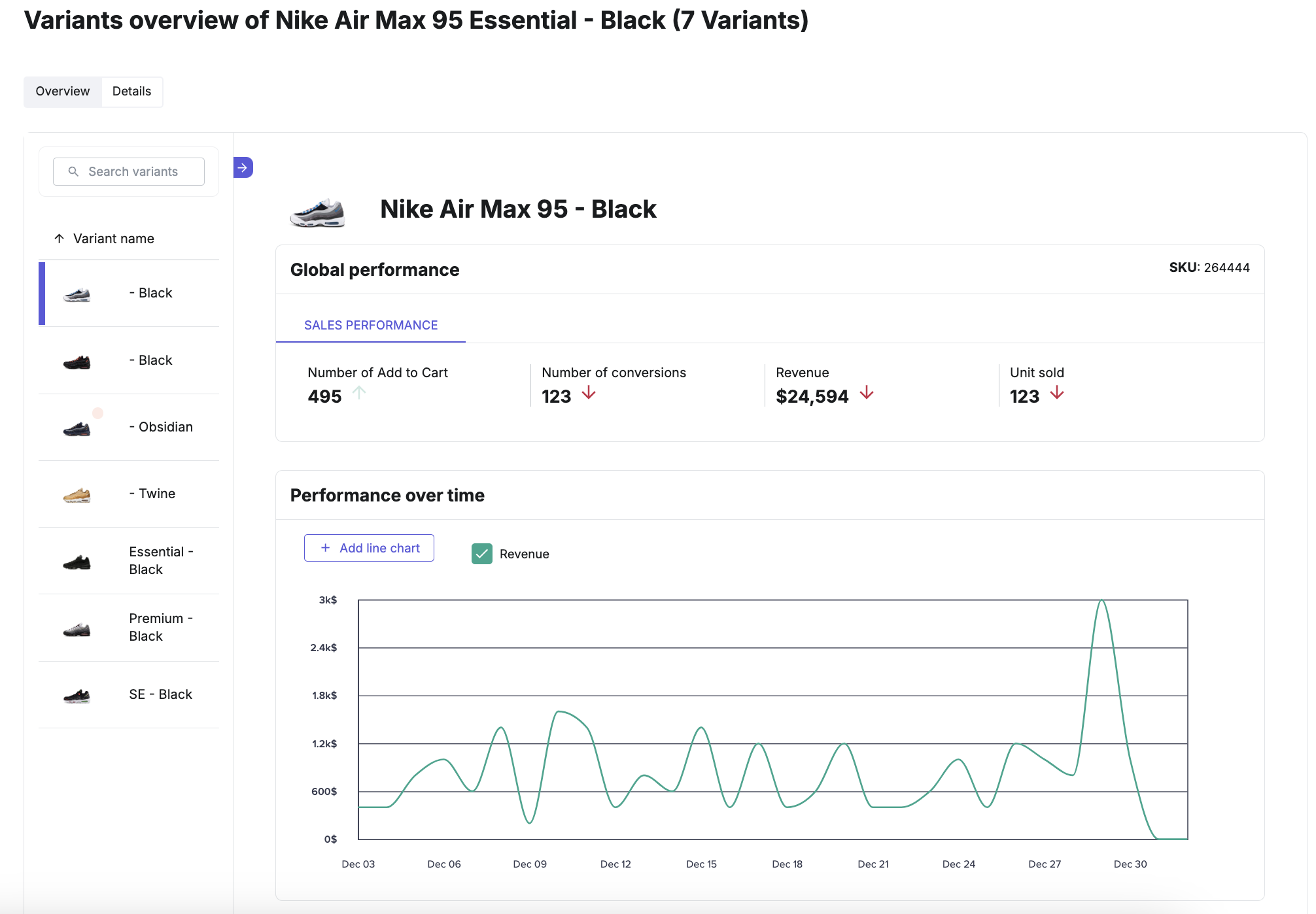
Task: Click the purple arrow sidebar collapse button
Action: tap(243, 167)
